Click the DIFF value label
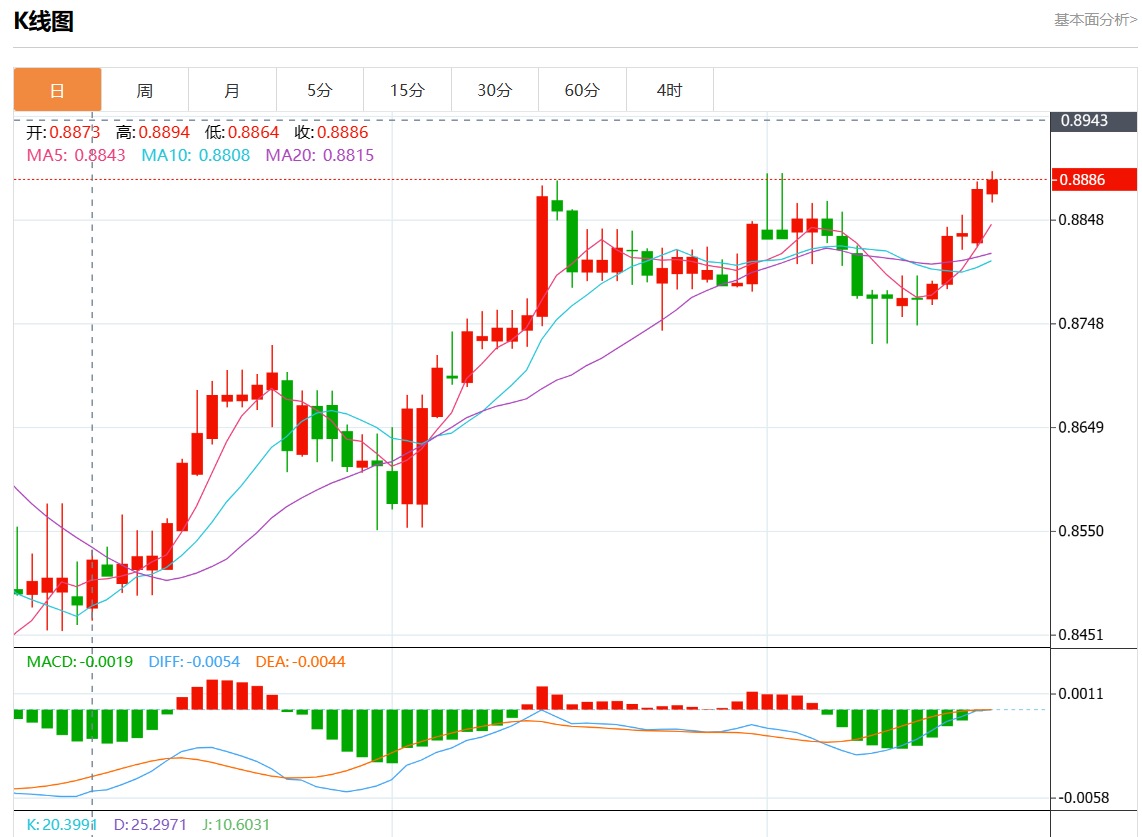The image size is (1142, 837). 194,661
